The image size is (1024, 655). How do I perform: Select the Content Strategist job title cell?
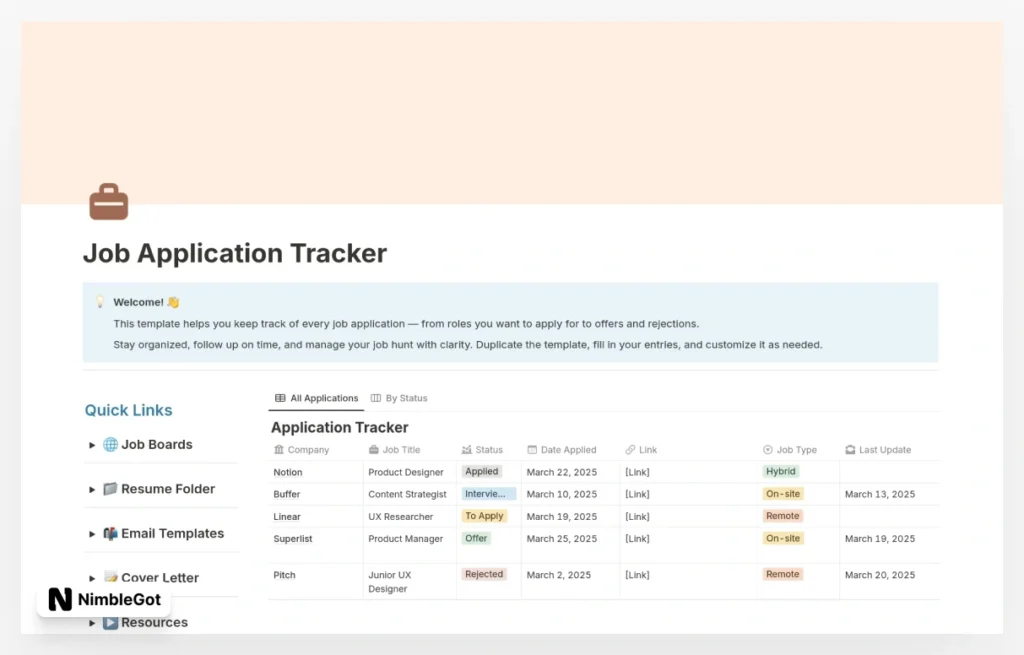coord(409,494)
